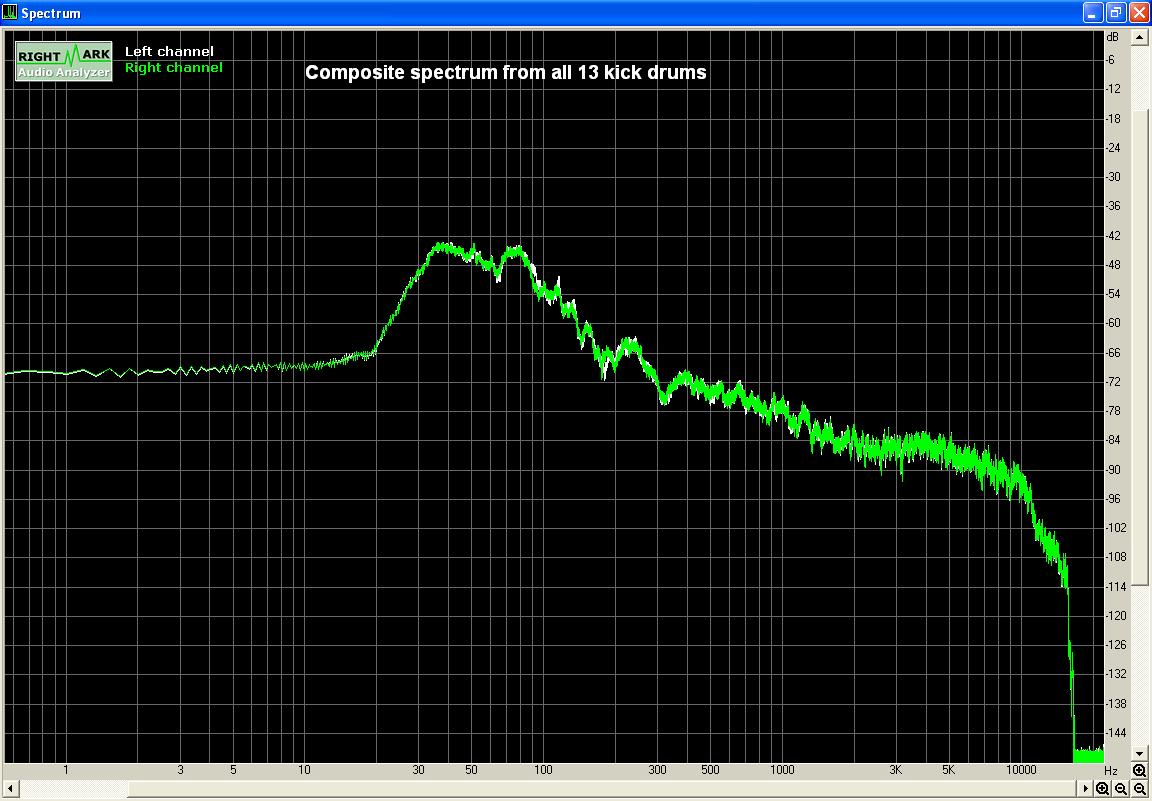The image size is (1152, 801).
Task: Click the Spectrum window title bar icon
Action: tap(10, 12)
